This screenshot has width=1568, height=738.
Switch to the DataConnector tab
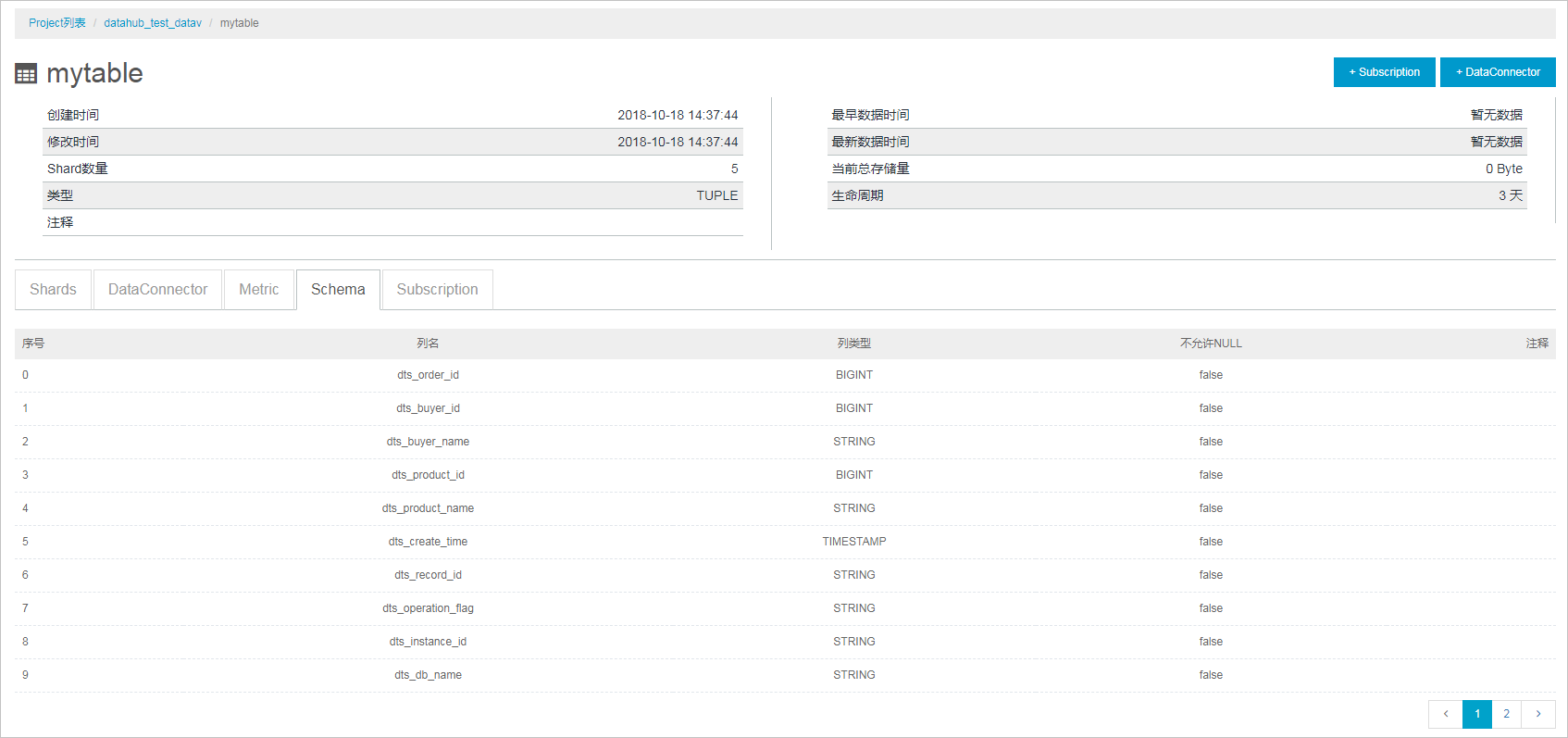point(157,290)
